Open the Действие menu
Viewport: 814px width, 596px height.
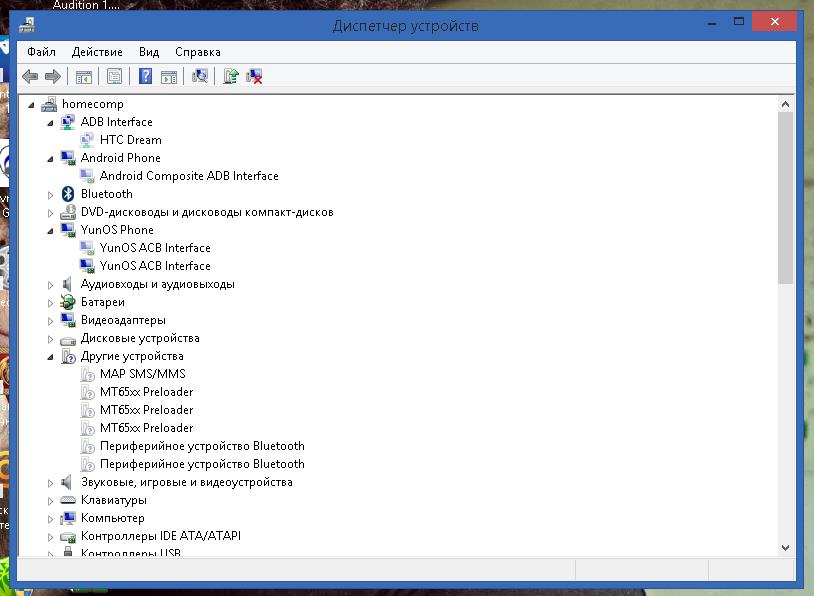(x=97, y=52)
